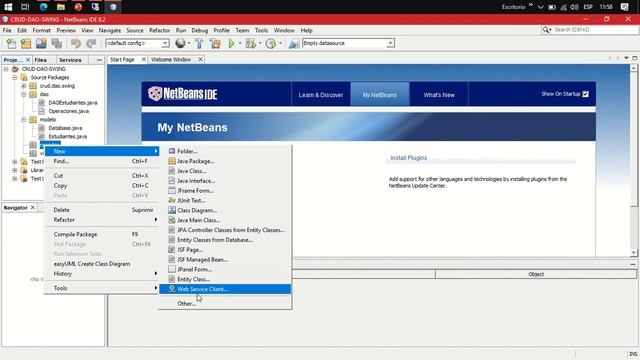The image size is (640, 360).
Task: Close the Navigator panel
Action: coord(33,207)
